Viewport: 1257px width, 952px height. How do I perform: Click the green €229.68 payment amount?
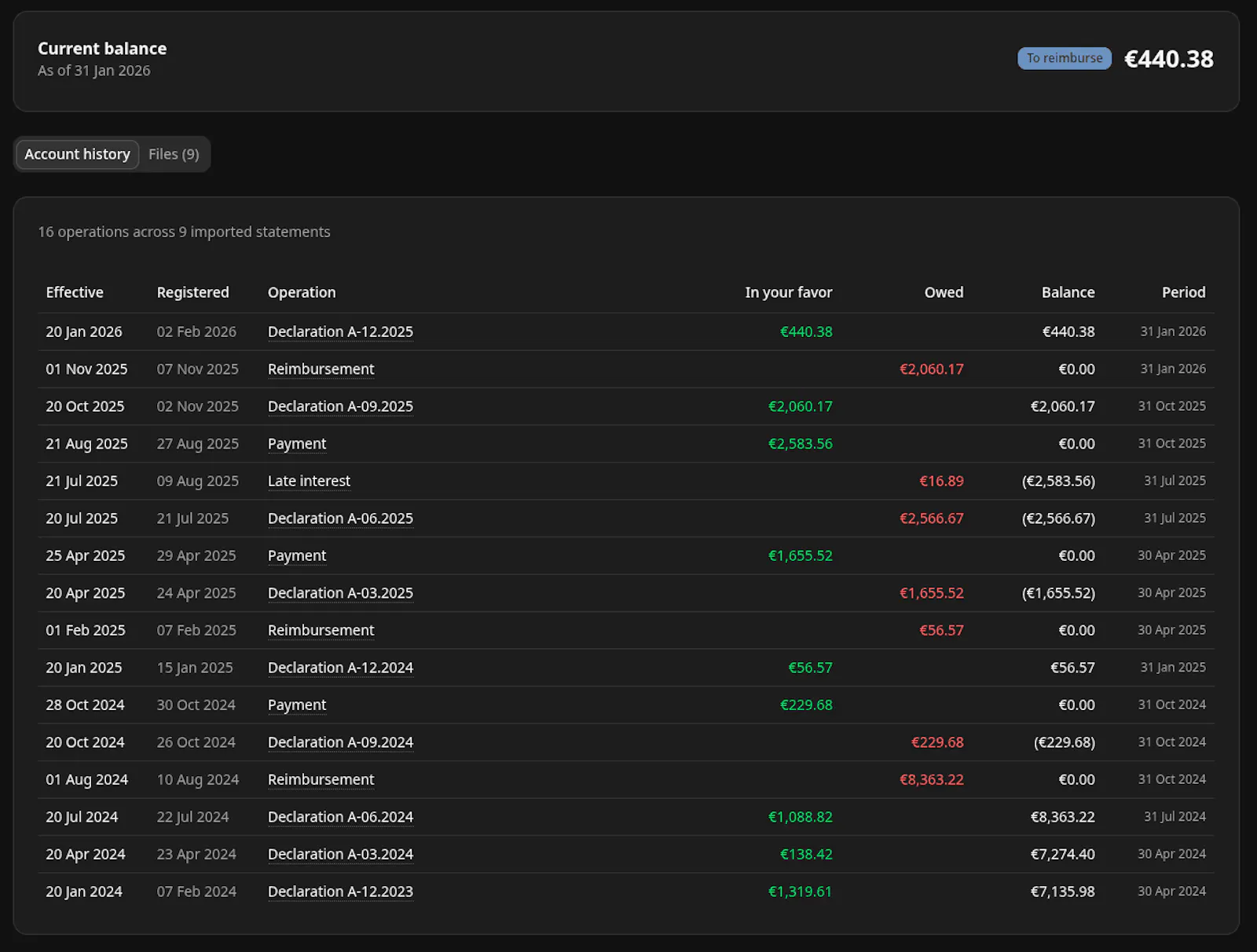806,705
